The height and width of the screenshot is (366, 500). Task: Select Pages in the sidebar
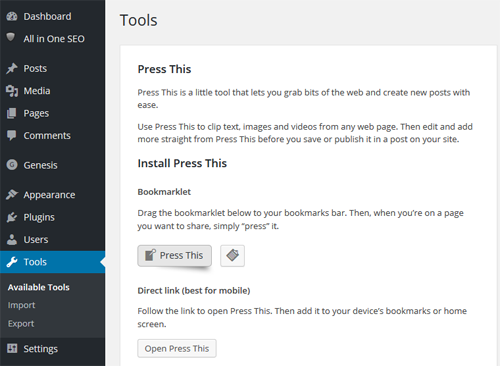[36, 113]
